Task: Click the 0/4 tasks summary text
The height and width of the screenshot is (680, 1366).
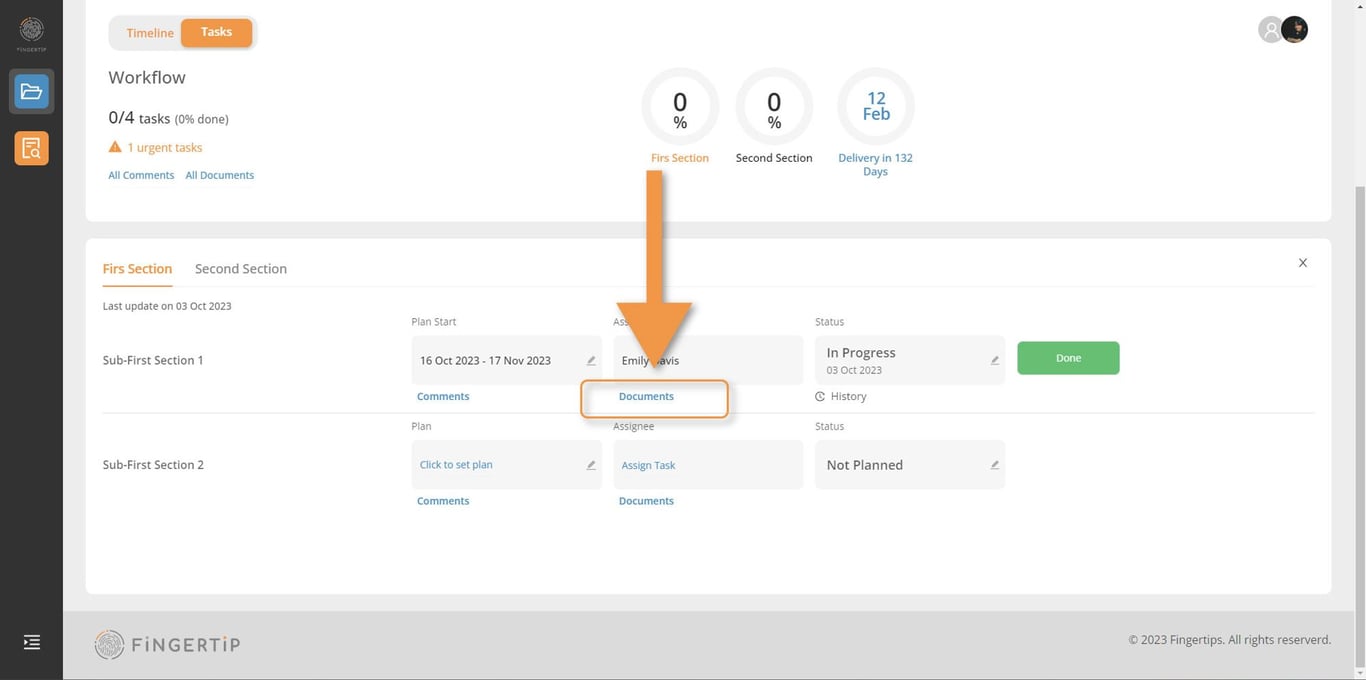Action: (x=168, y=118)
